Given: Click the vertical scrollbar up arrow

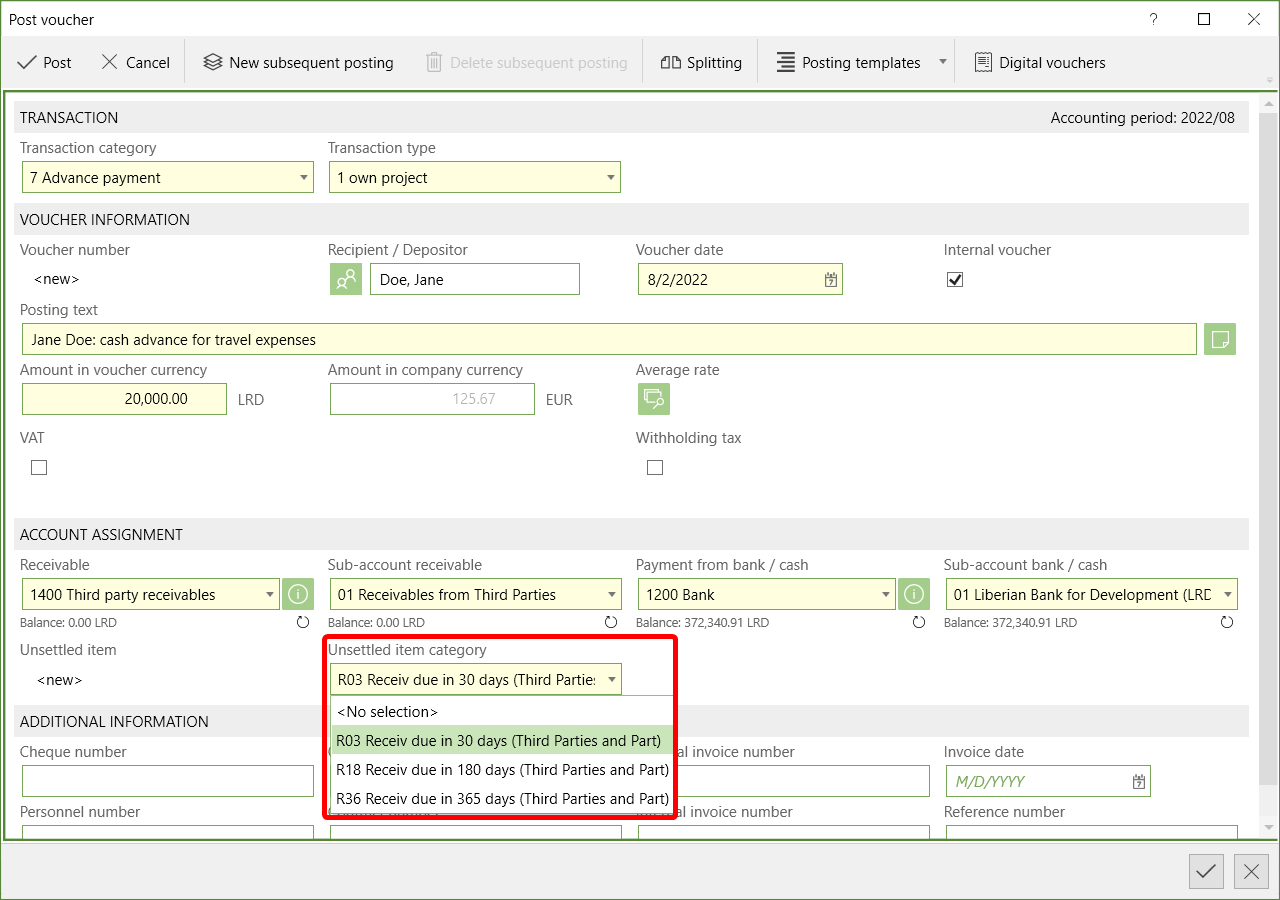Looking at the screenshot, I should [1267, 104].
